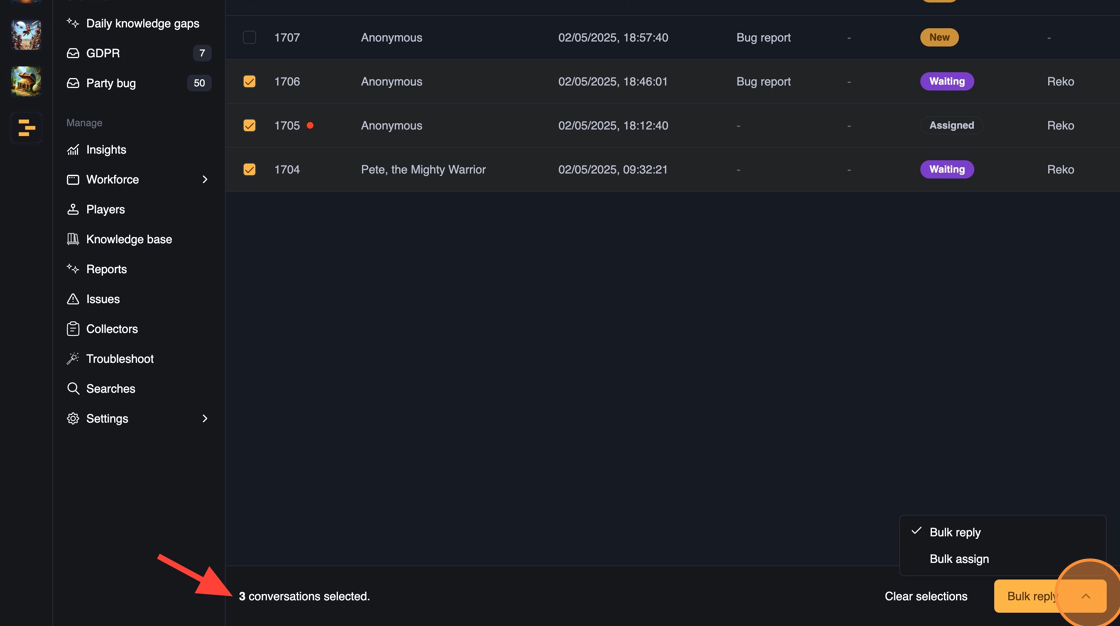Viewport: 1120px width, 626px height.
Task: Expand the Workforce submenu chevron
Action: click(205, 180)
